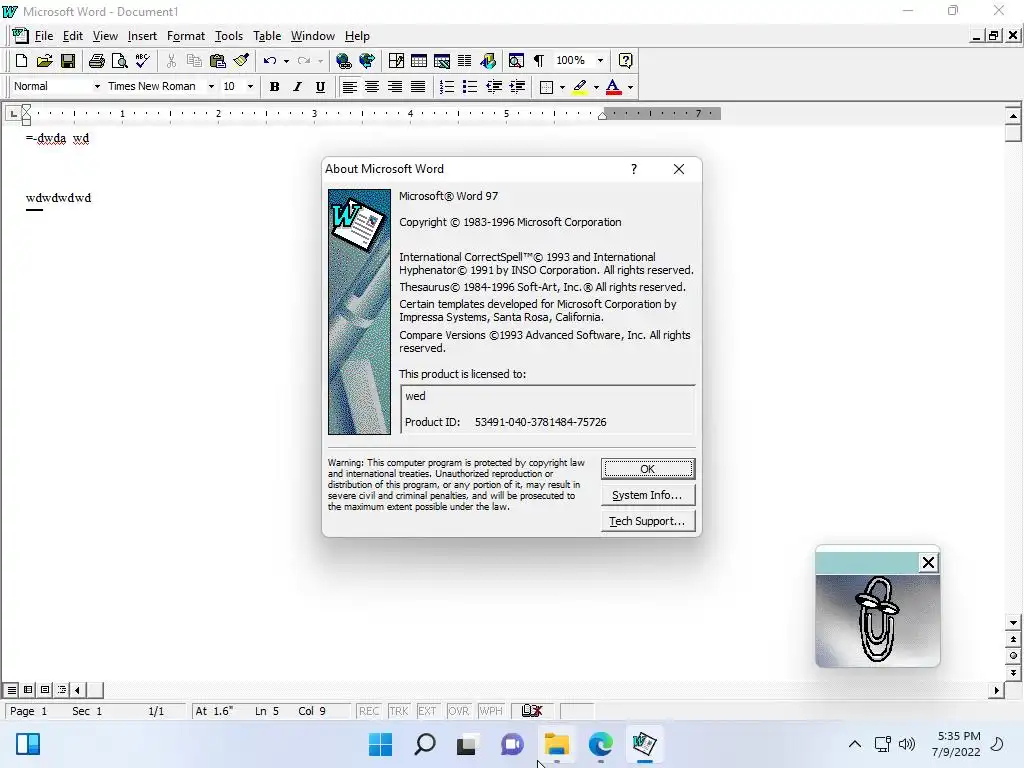Open the font size dropdown
Viewport: 1024px width, 768px height.
coord(250,86)
